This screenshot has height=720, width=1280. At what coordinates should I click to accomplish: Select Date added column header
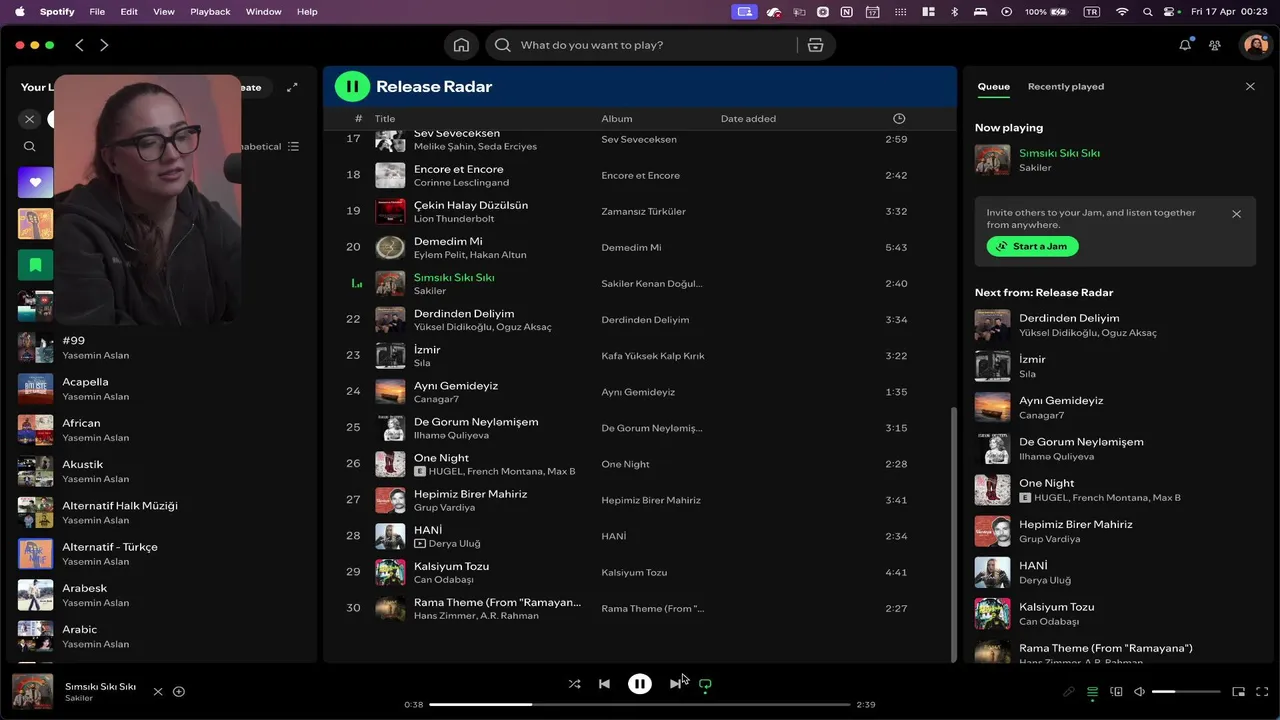click(x=748, y=118)
